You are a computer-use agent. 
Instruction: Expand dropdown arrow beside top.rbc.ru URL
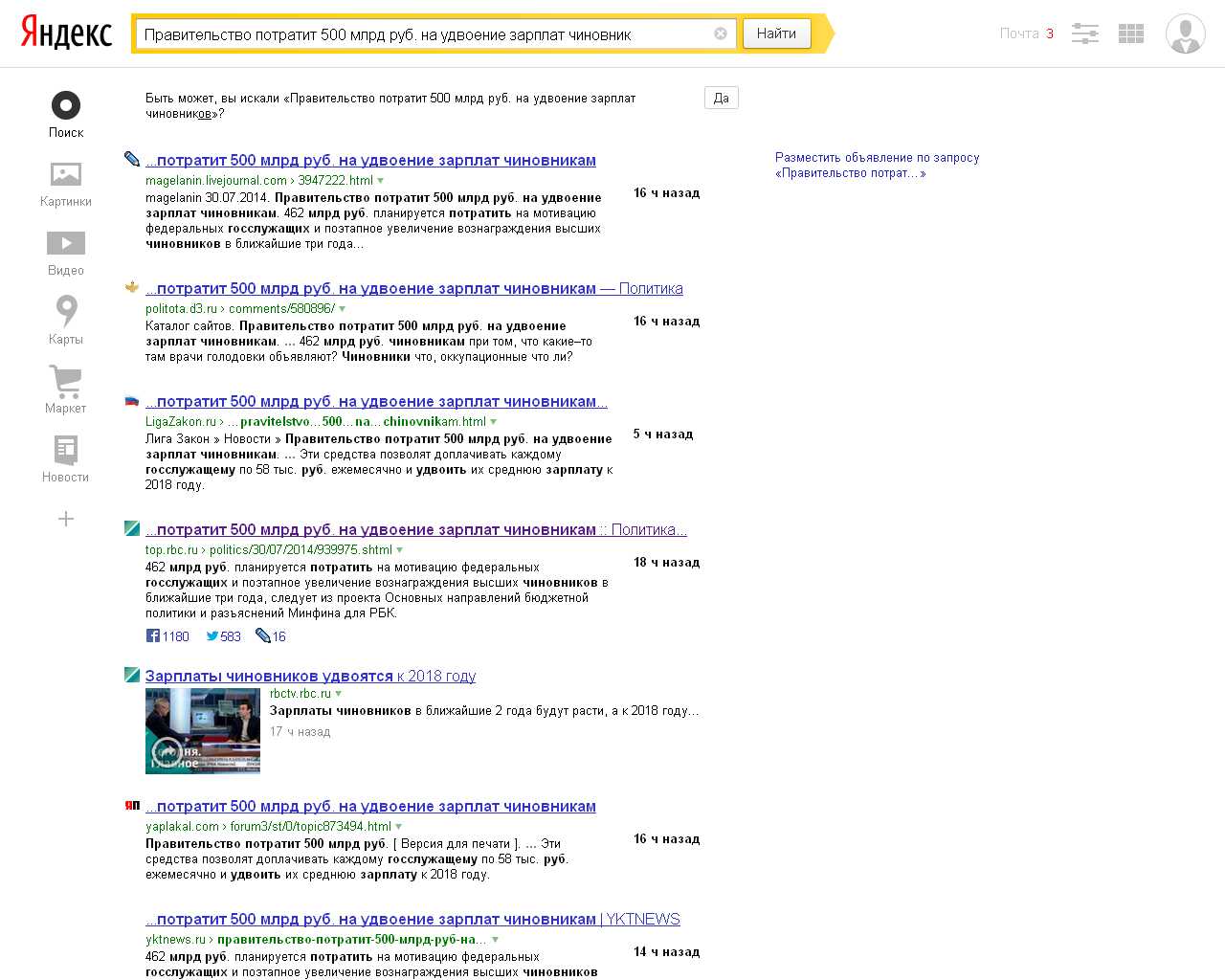[x=400, y=550]
